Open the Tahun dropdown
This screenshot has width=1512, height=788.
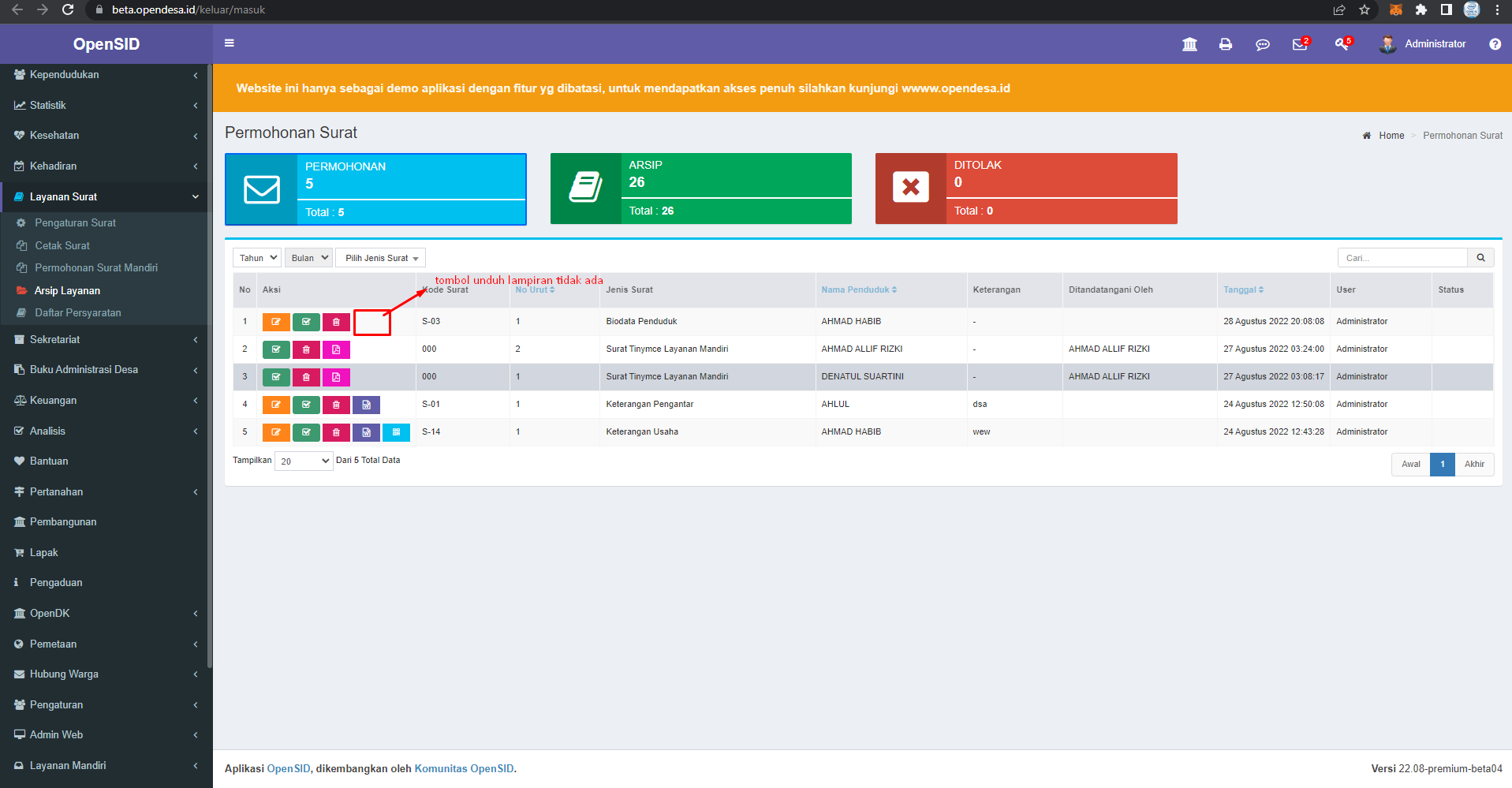point(256,257)
